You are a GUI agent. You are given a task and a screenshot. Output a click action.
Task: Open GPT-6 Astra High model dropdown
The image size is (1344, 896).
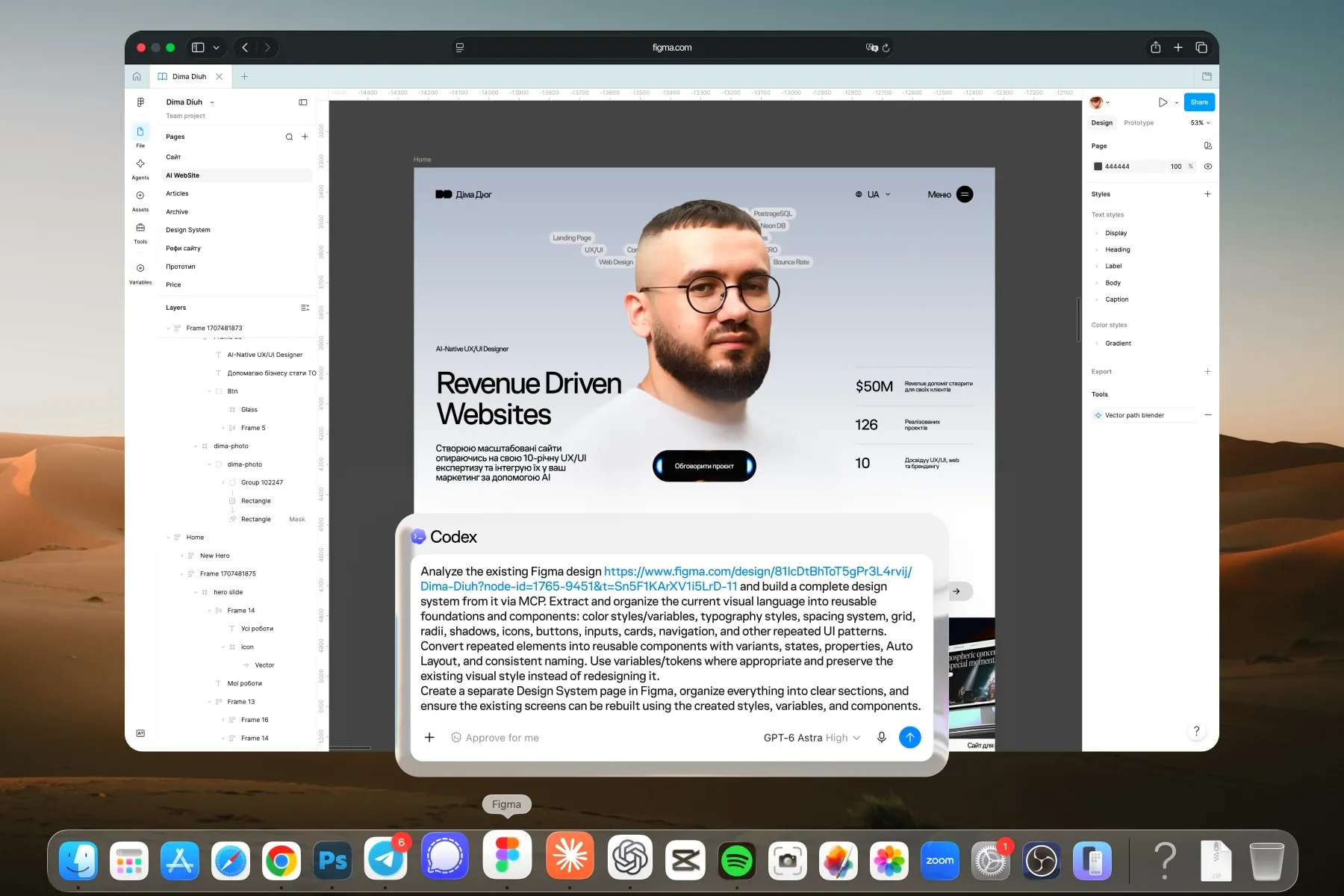pyautogui.click(x=812, y=738)
